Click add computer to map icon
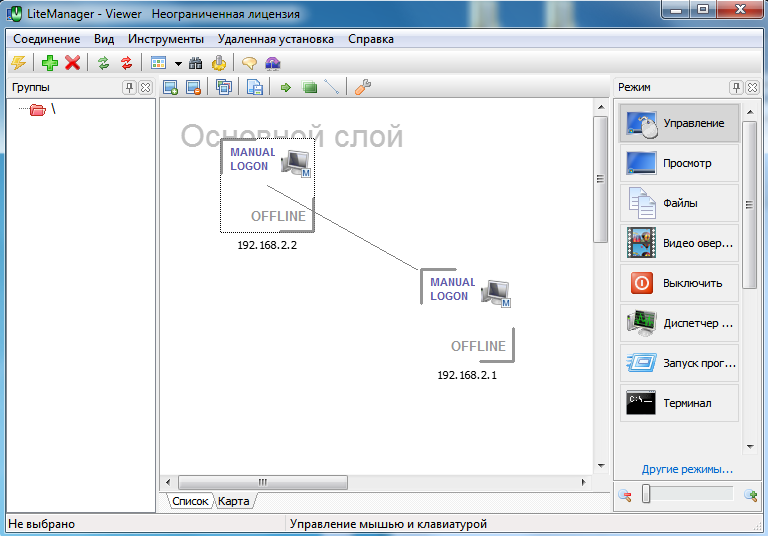The image size is (768, 536). [170, 87]
